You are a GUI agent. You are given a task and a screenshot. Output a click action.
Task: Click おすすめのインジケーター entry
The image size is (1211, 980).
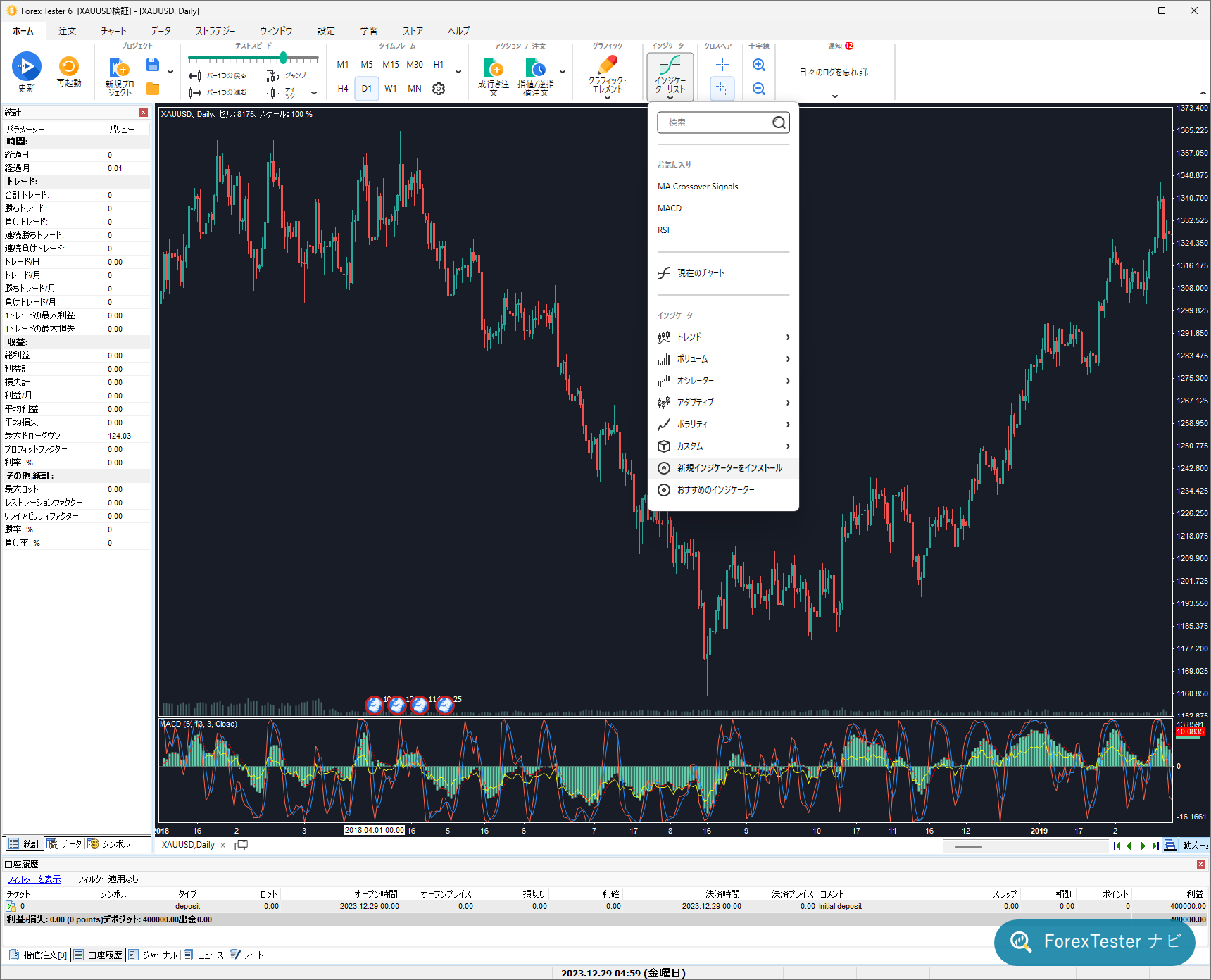coord(723,490)
